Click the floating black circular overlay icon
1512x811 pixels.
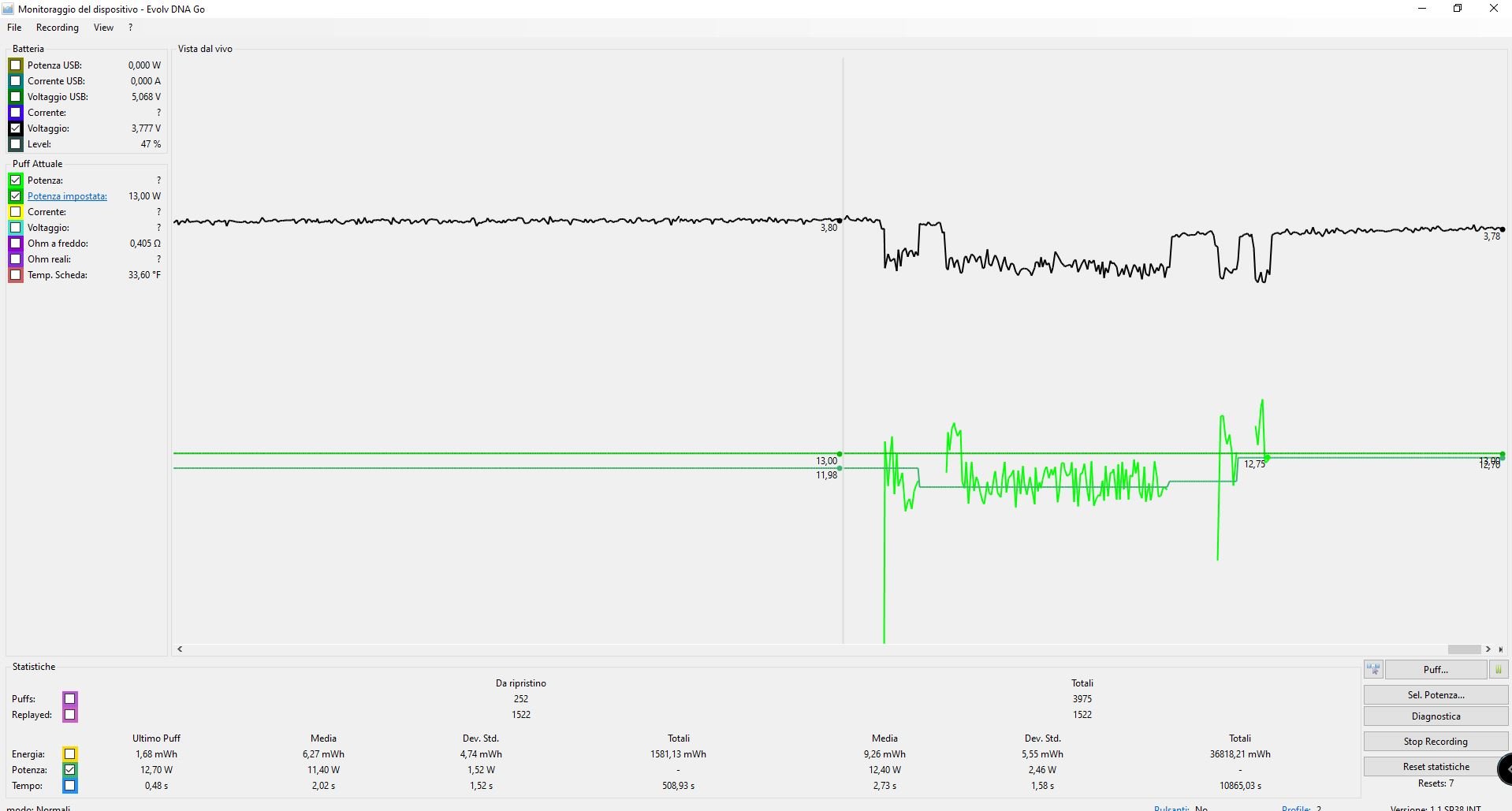(x=1504, y=769)
